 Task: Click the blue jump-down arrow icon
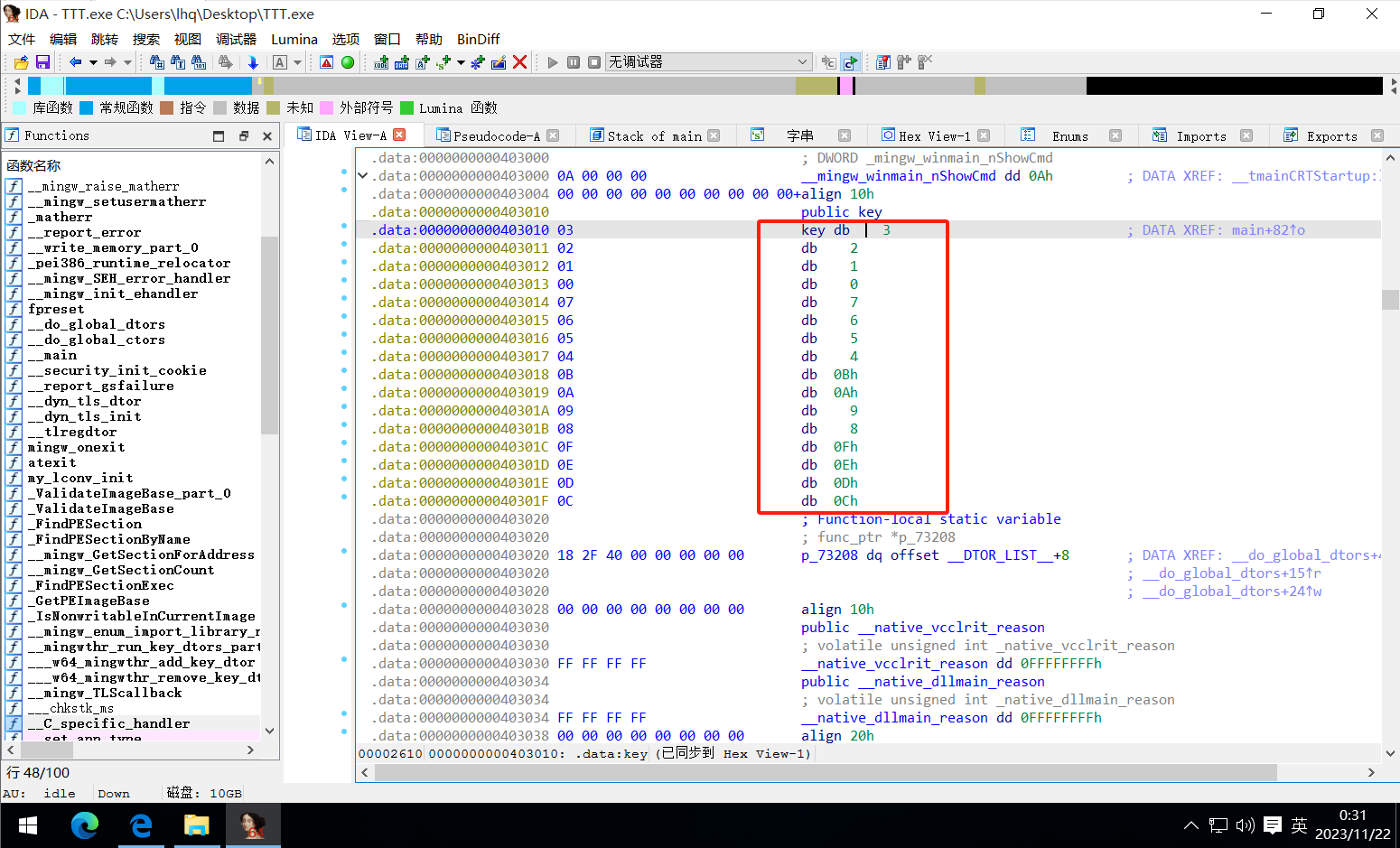[253, 62]
